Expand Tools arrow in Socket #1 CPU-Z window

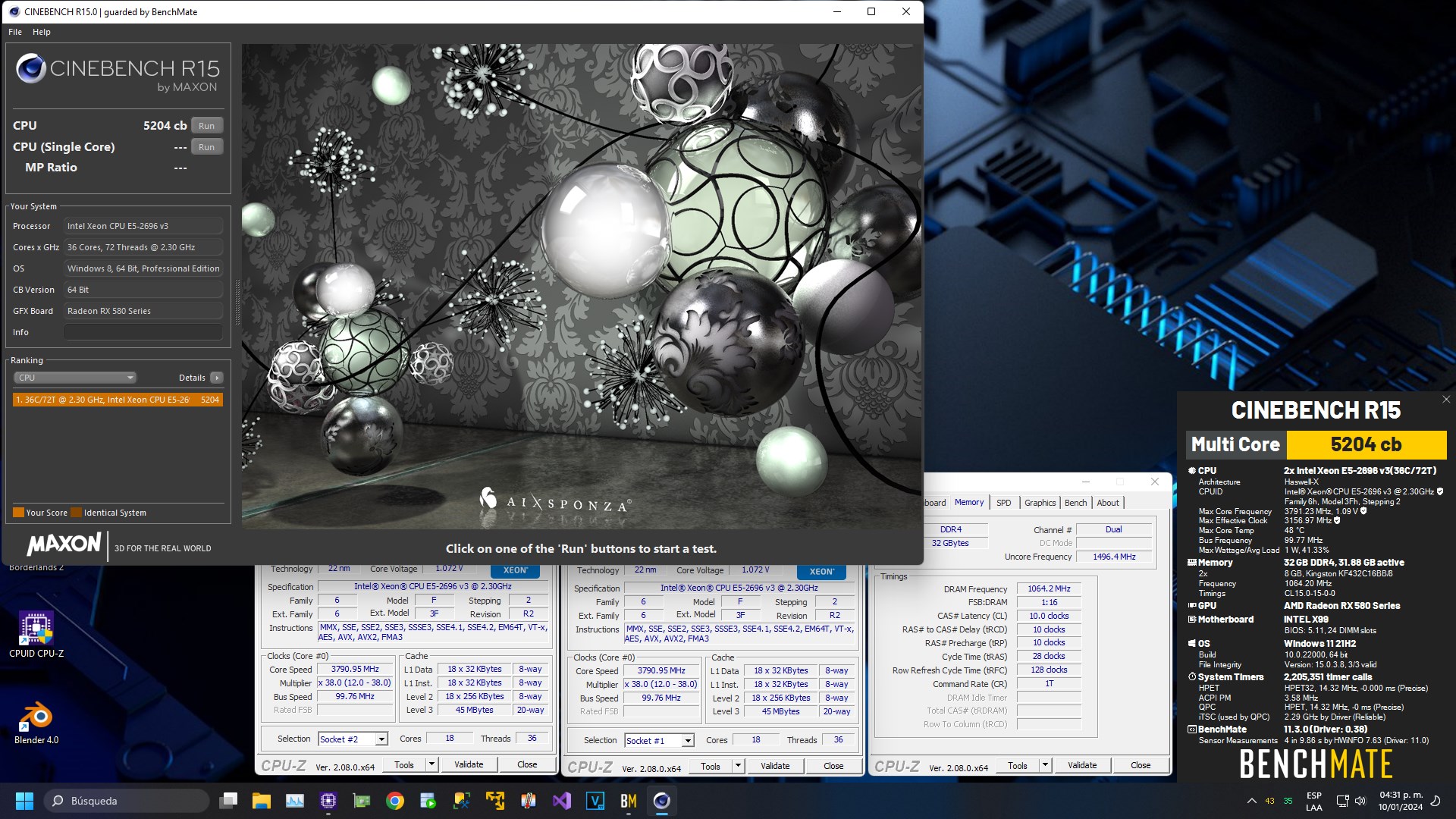738,766
